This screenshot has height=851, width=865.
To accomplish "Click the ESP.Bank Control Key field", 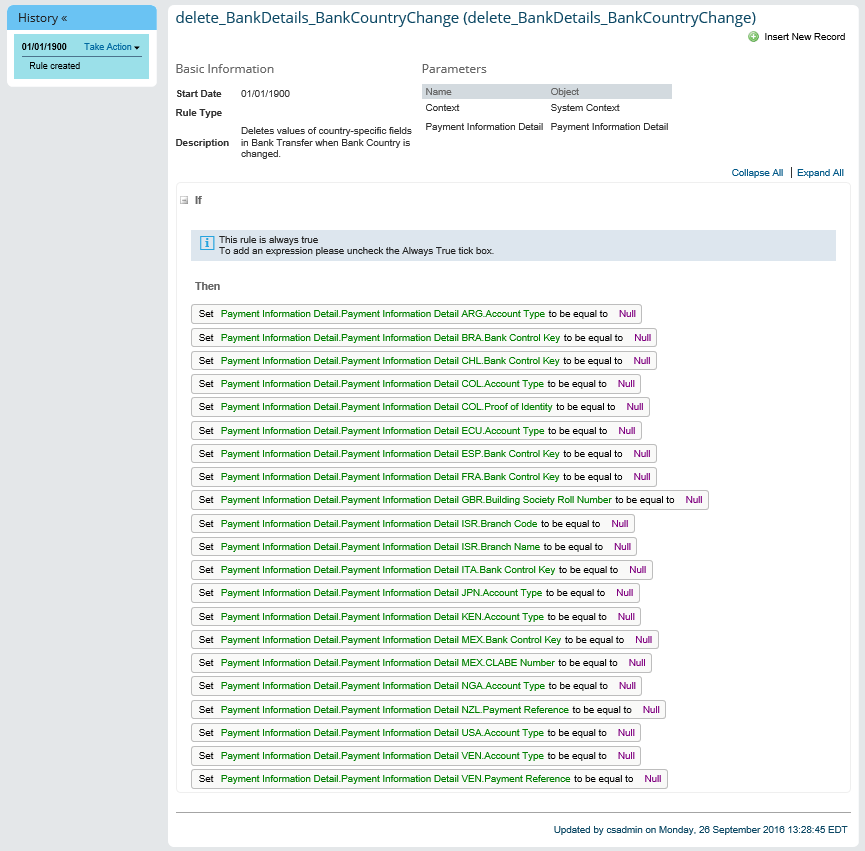I will (x=390, y=454).
